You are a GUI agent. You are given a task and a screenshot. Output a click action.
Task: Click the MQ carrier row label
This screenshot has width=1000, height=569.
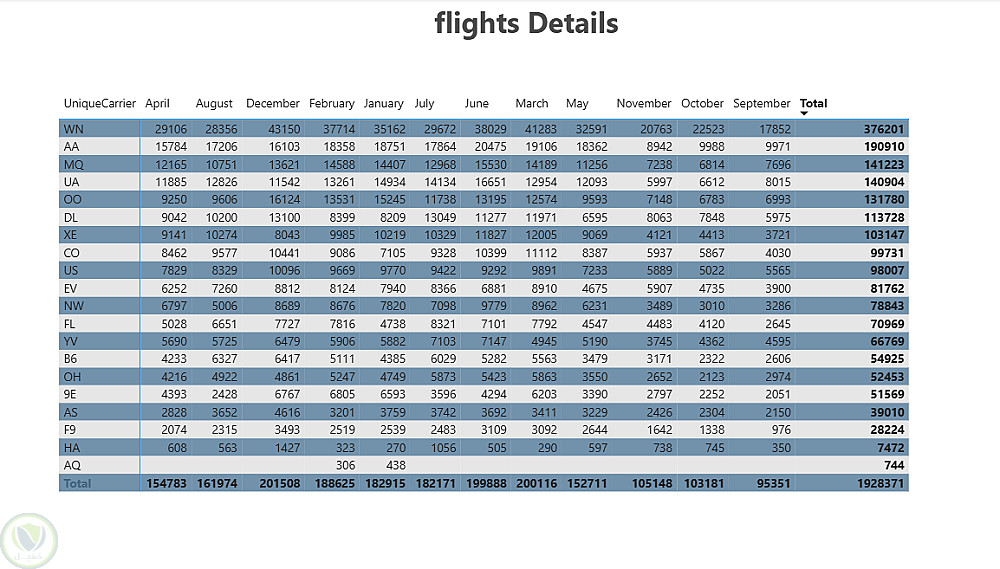tap(73, 164)
